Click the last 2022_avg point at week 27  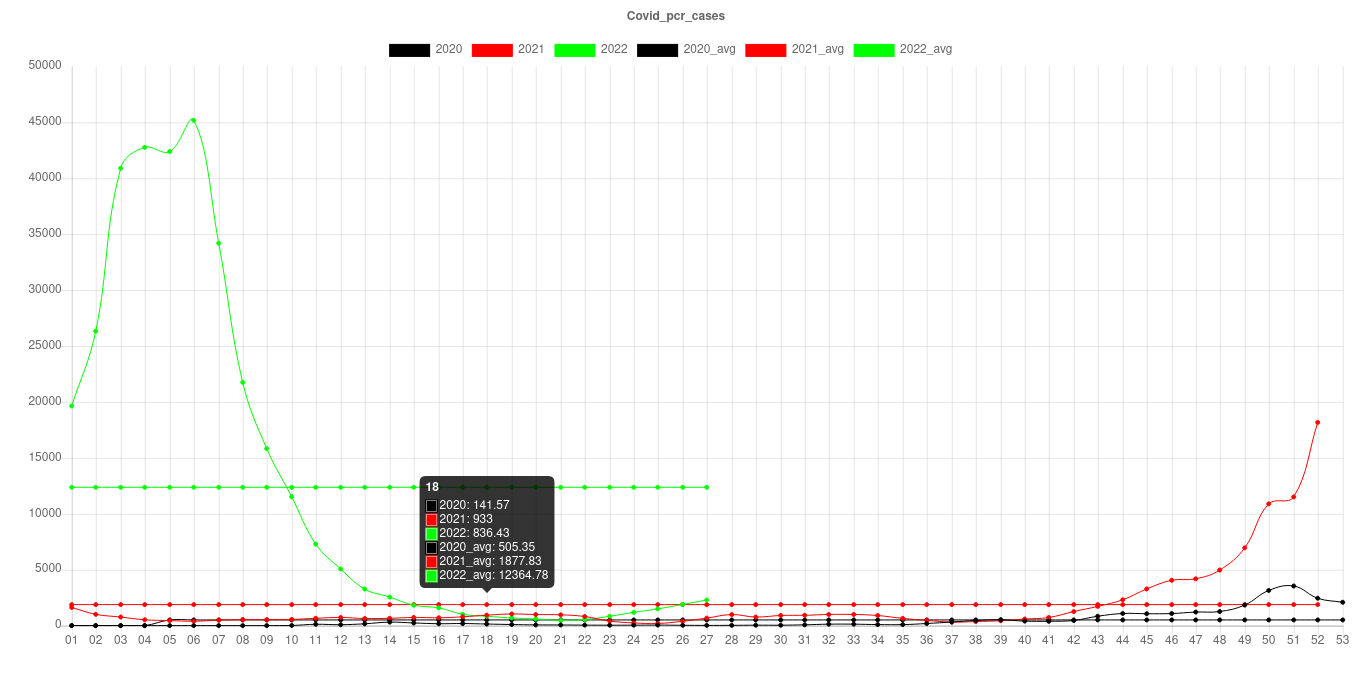[707, 487]
